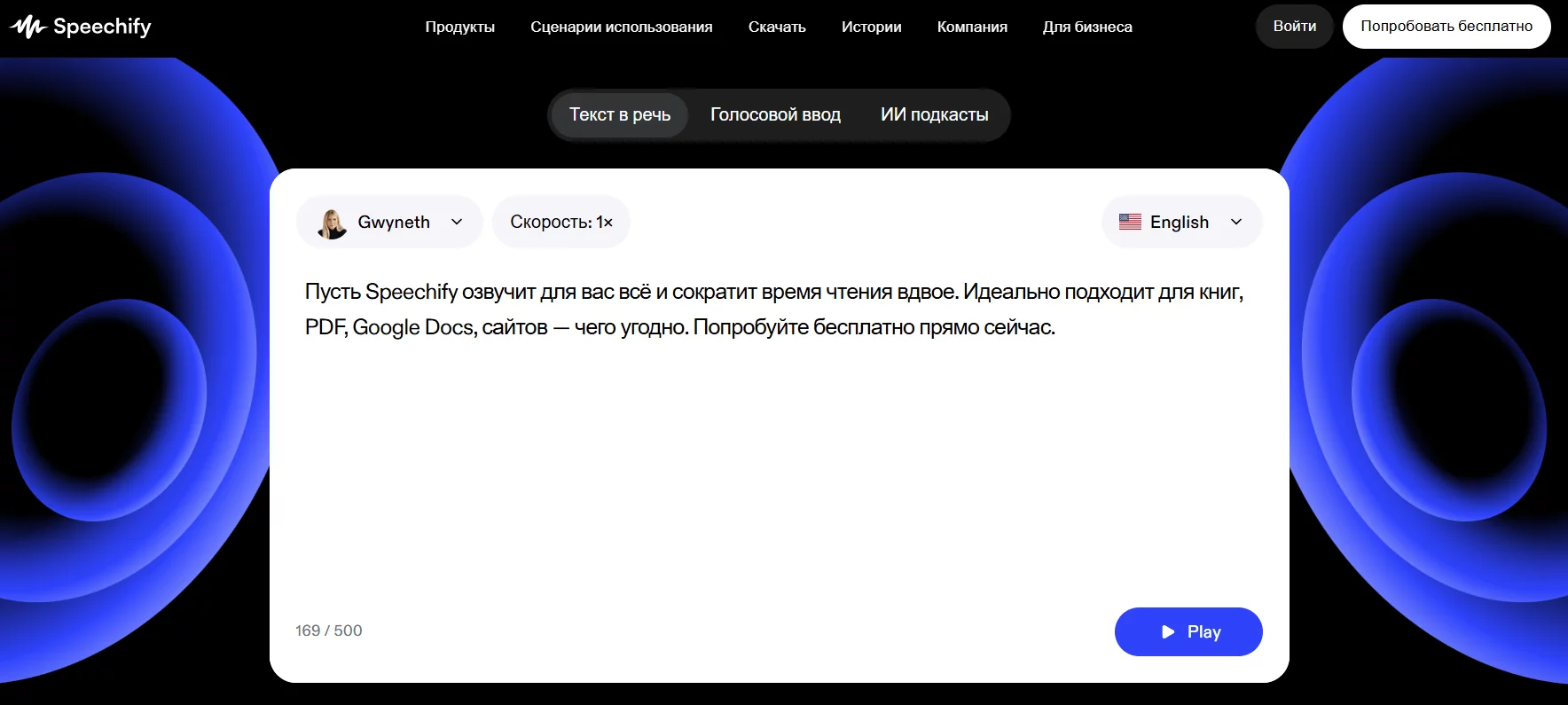
Task: Open the Компания menu
Action: coord(972,27)
